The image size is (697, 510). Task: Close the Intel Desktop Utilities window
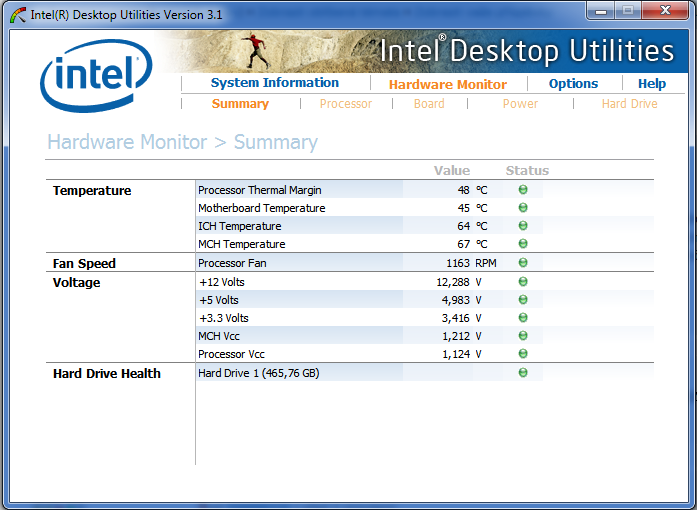(665, 11)
